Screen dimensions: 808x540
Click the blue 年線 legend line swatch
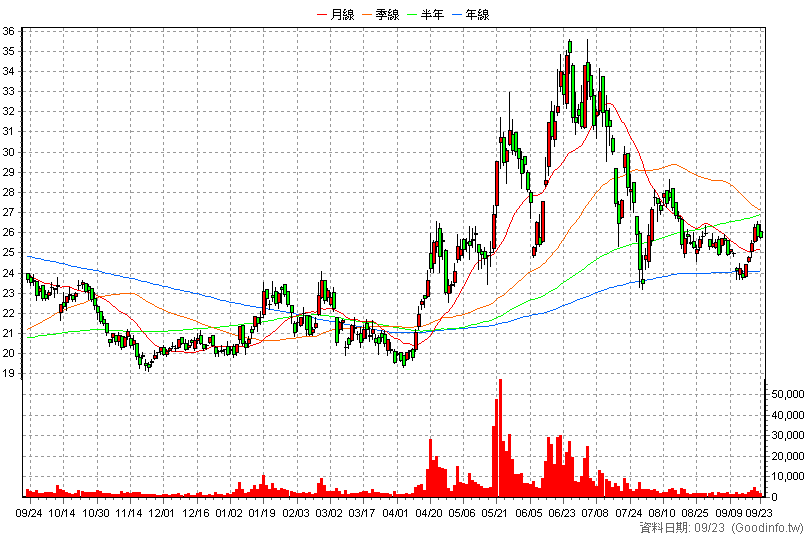[x=458, y=15]
